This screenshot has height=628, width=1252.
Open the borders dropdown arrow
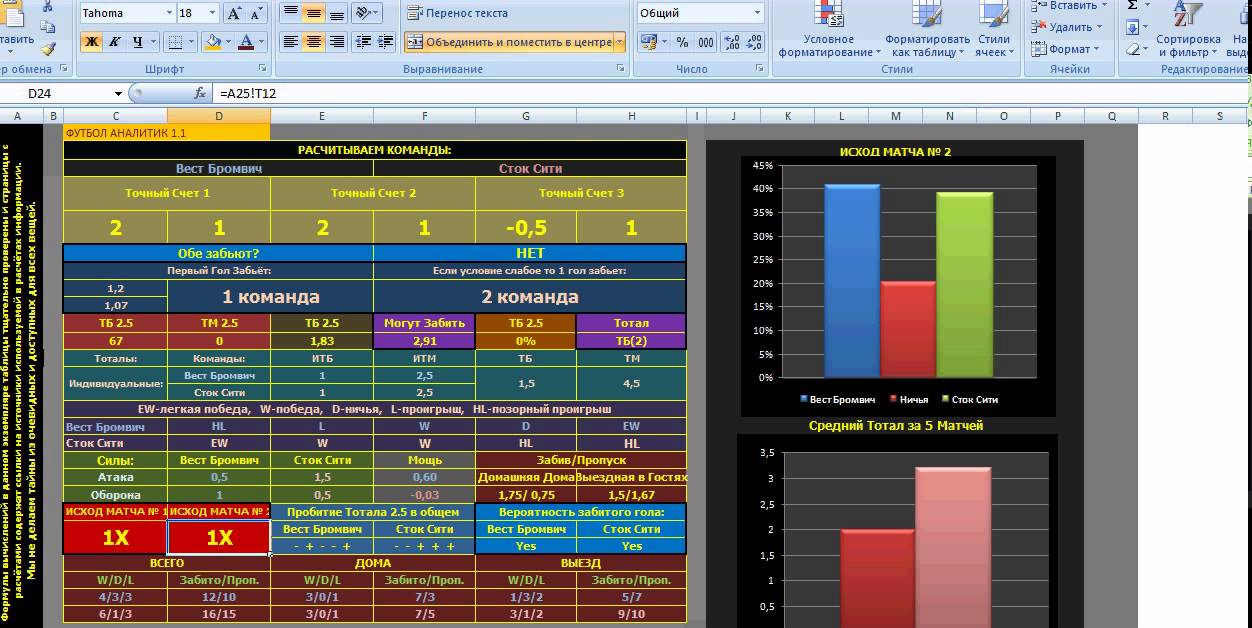(192, 42)
